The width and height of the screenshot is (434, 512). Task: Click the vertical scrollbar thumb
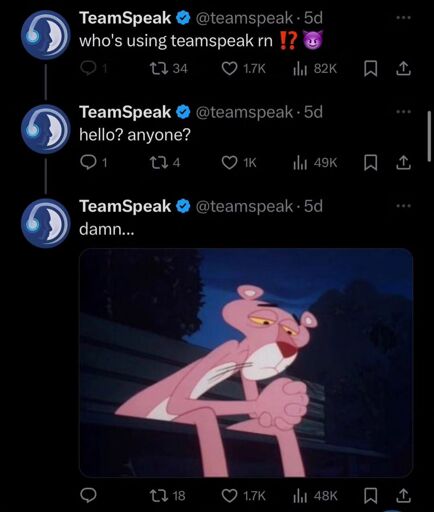[x=429, y=137]
